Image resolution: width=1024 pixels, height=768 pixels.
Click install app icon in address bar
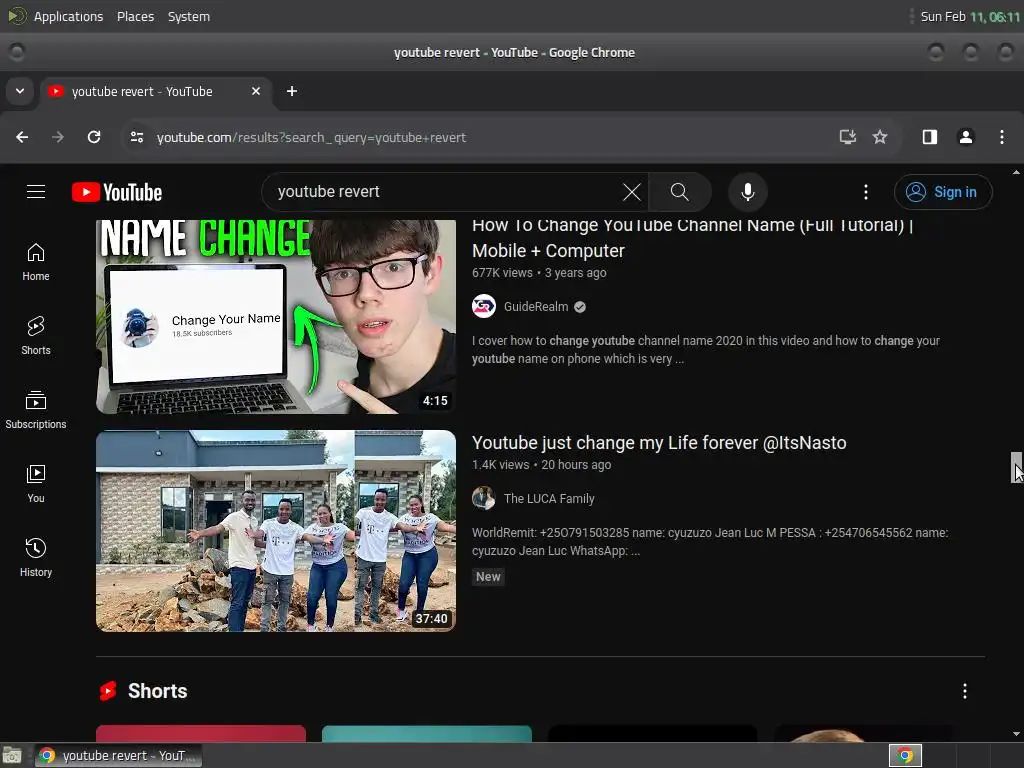(x=848, y=137)
